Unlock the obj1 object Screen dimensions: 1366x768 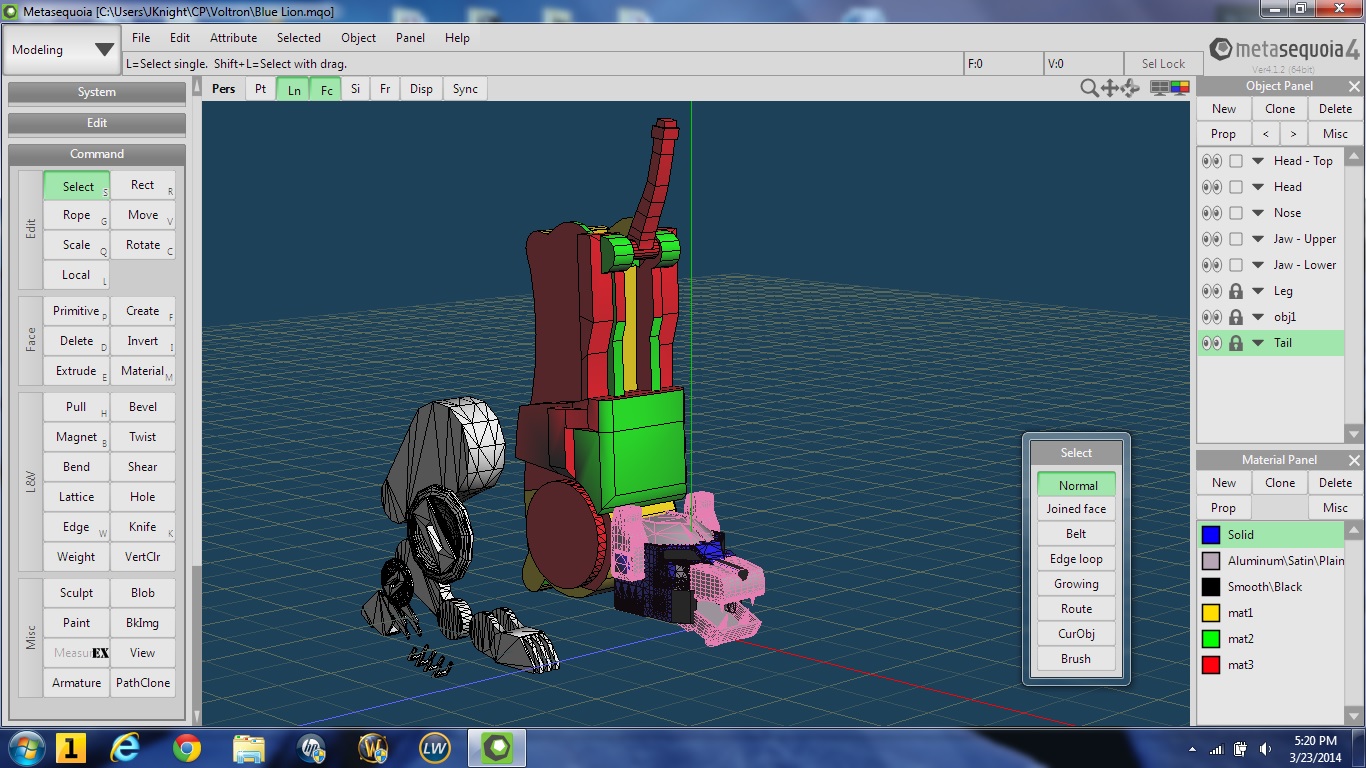click(1236, 317)
